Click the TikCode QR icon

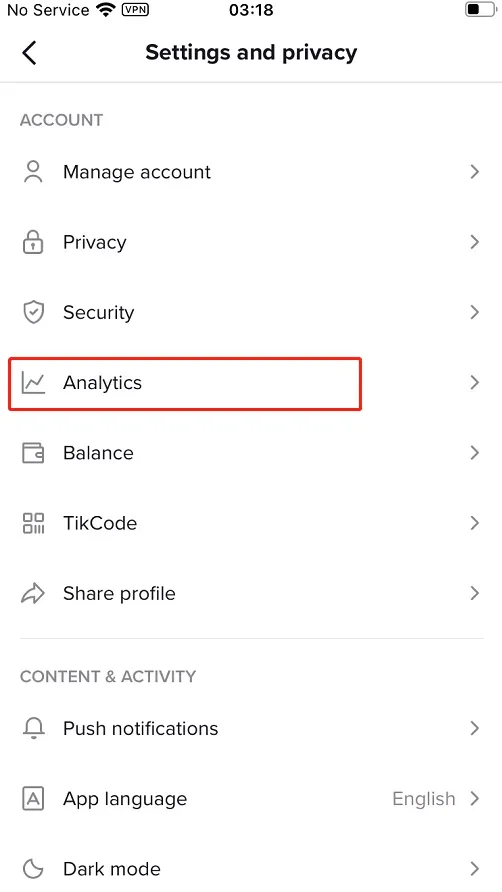tap(33, 523)
